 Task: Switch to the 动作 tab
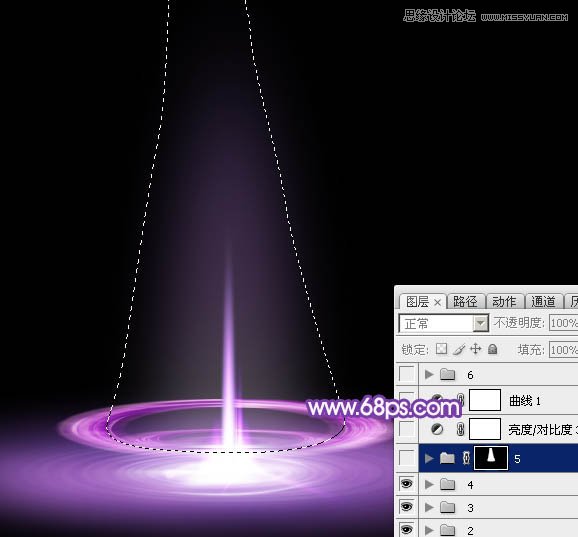click(x=504, y=301)
